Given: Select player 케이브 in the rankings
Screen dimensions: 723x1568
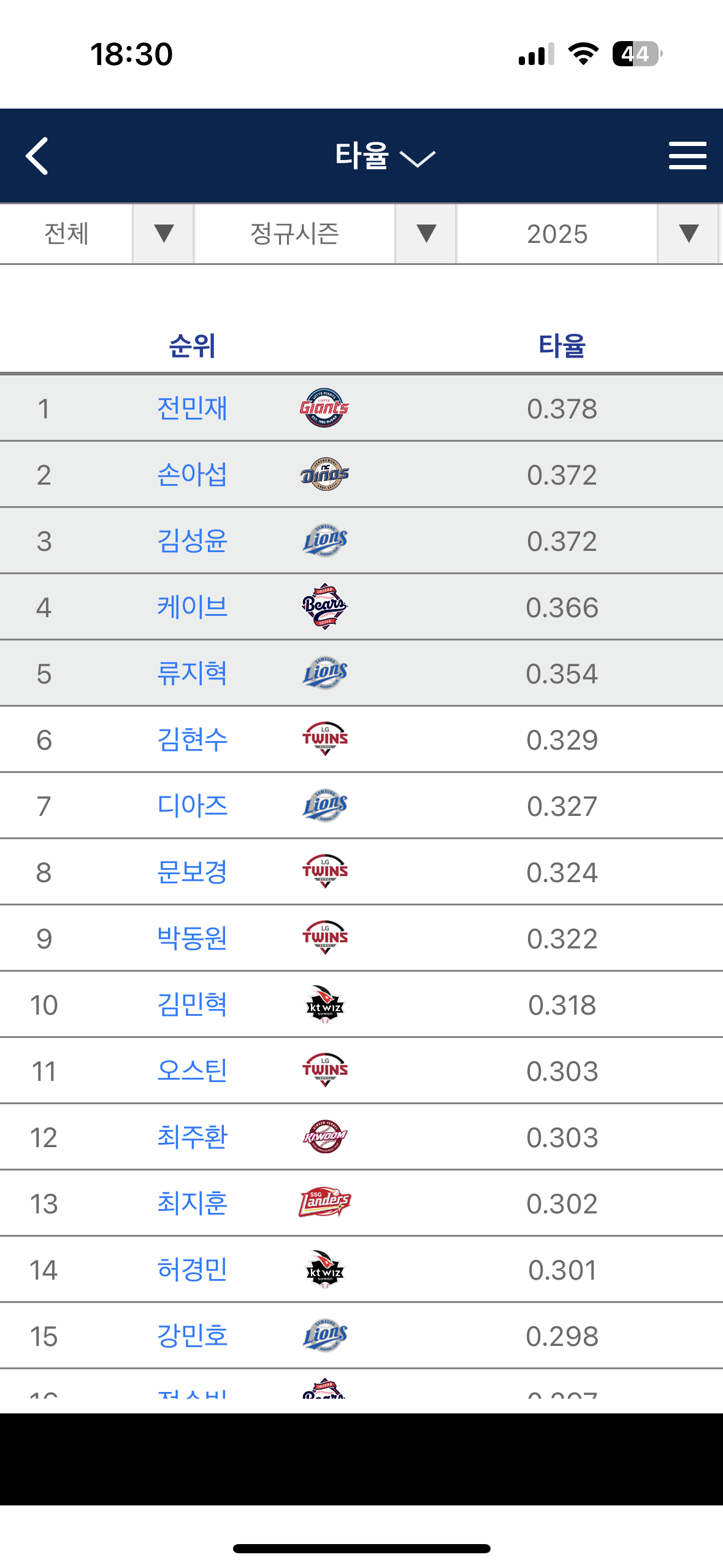Looking at the screenshot, I should pos(192,607).
